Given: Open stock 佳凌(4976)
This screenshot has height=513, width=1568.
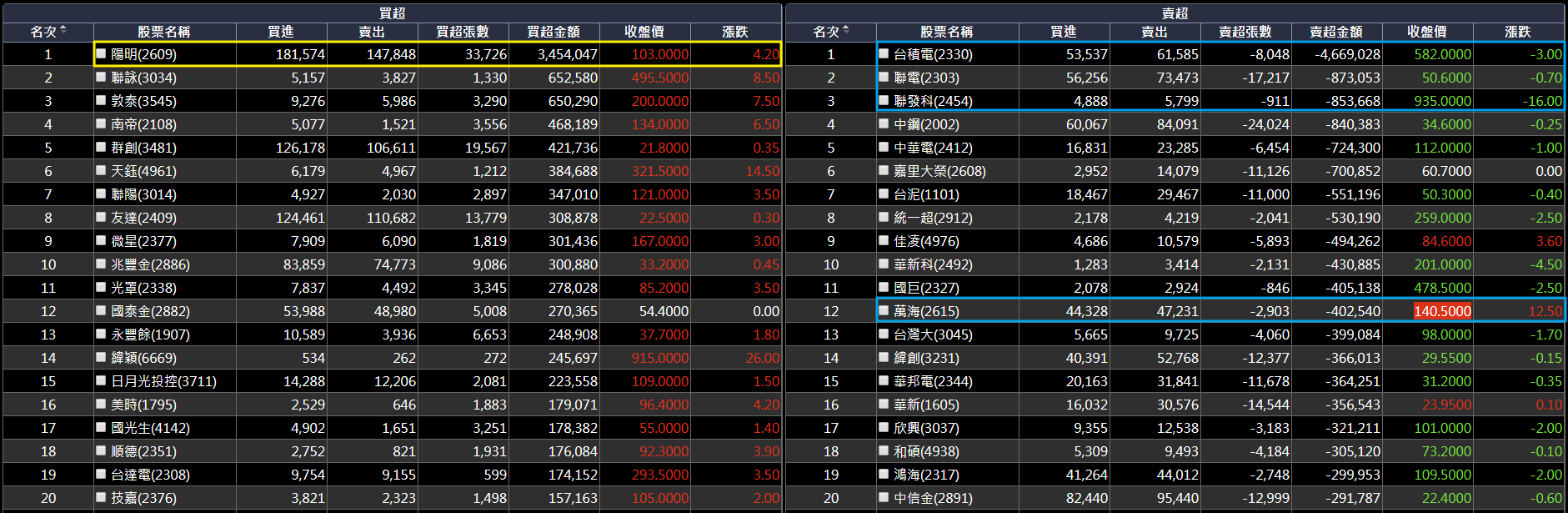Looking at the screenshot, I should coord(926,240).
